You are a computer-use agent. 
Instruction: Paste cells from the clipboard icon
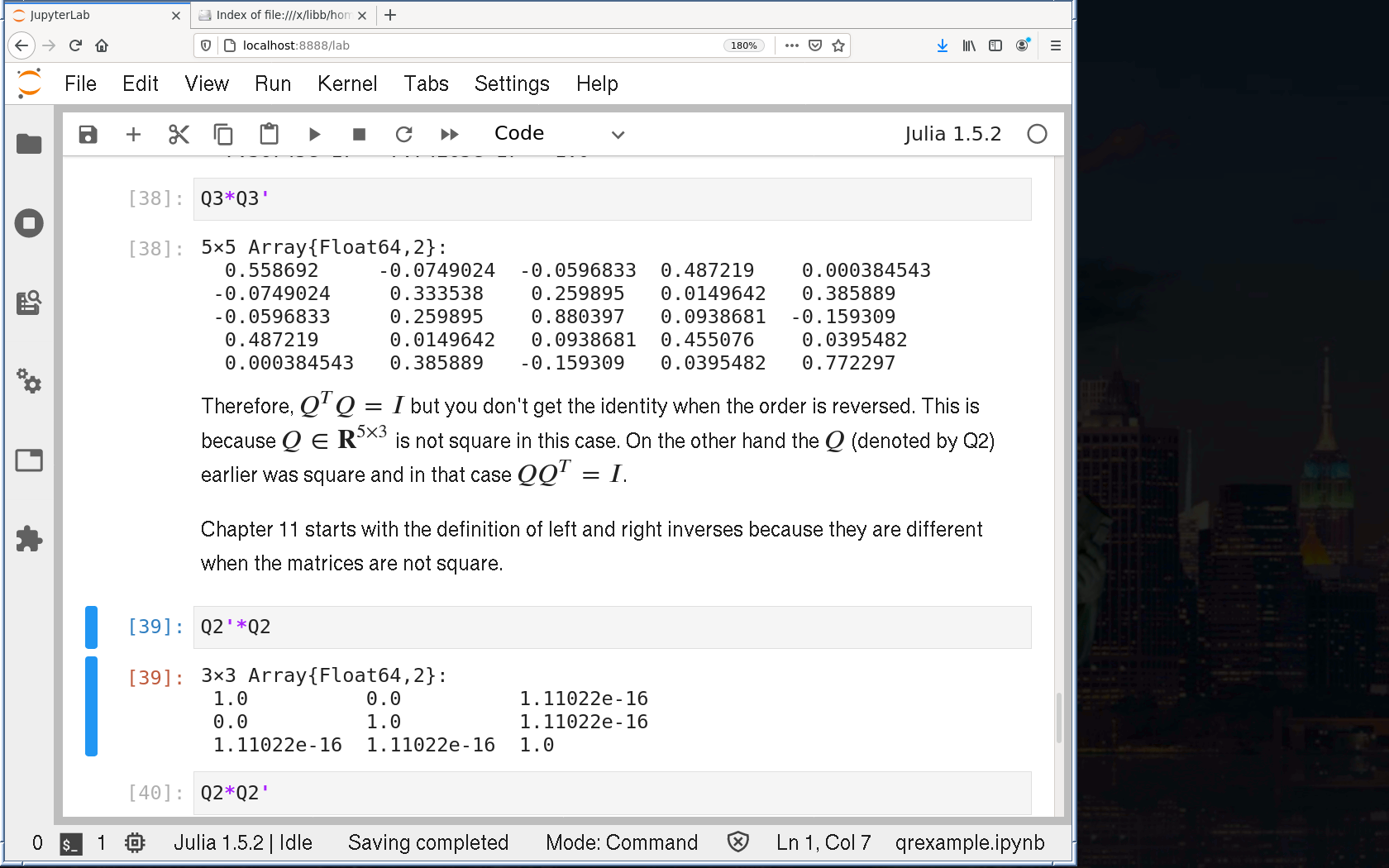pos(269,134)
